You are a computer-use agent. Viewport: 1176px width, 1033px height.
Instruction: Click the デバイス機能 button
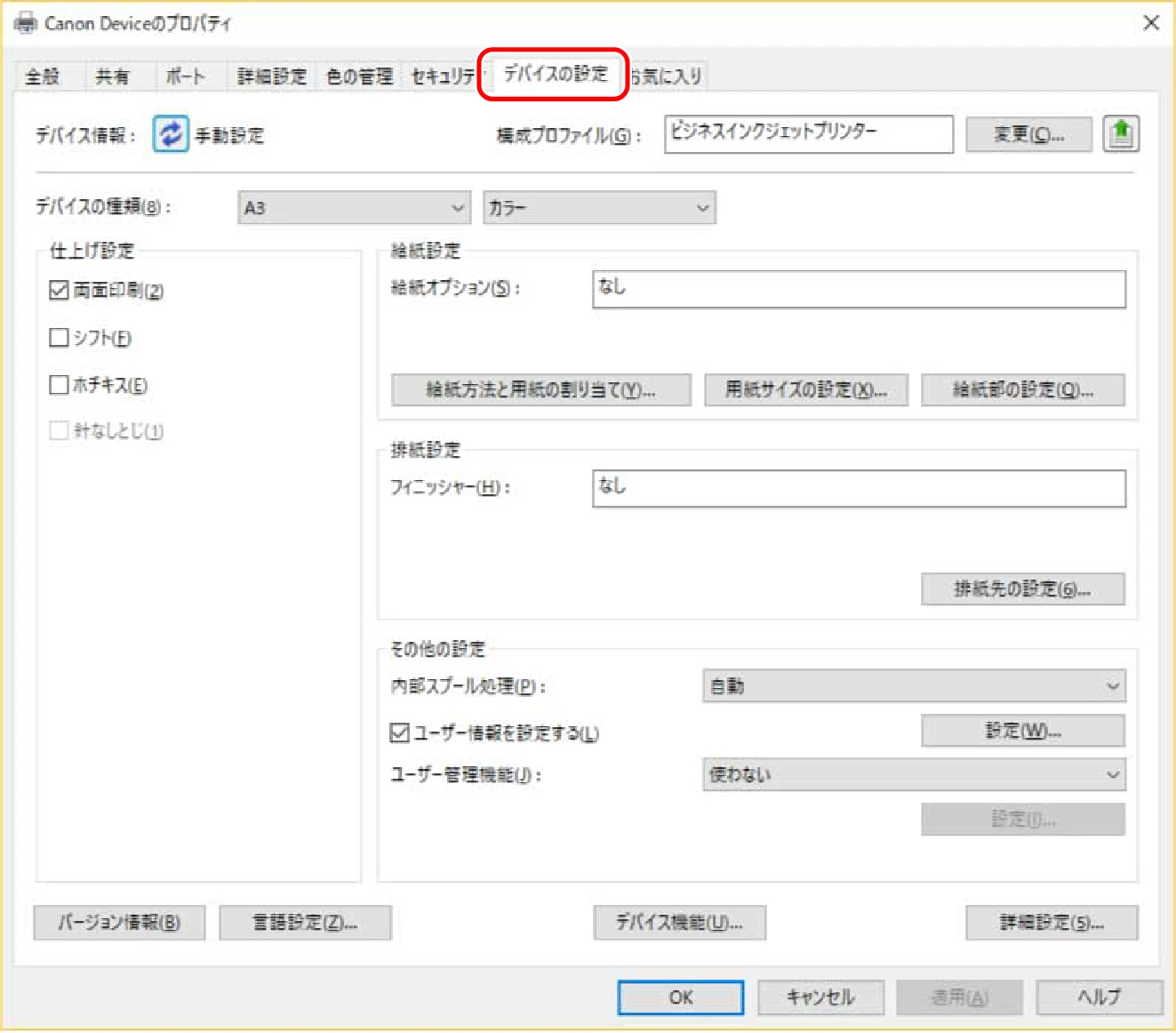point(679,923)
